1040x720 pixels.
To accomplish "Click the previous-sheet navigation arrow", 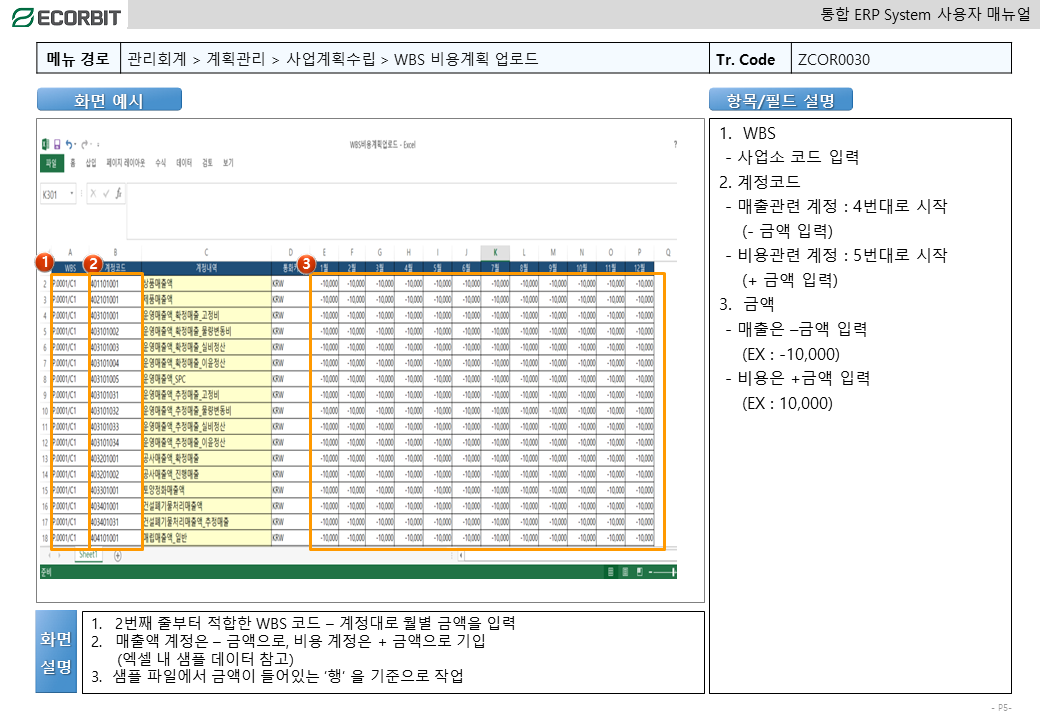I will (x=49, y=556).
